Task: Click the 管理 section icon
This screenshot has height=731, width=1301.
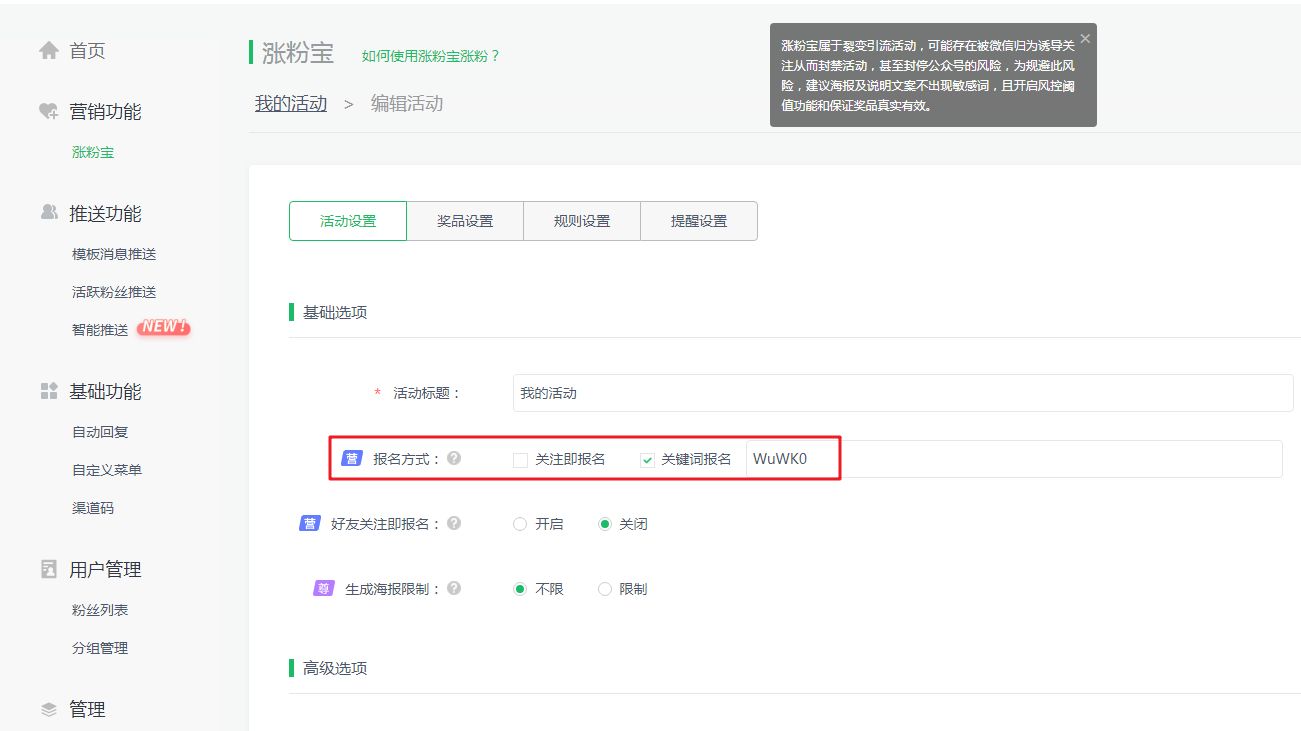Action: (47, 709)
